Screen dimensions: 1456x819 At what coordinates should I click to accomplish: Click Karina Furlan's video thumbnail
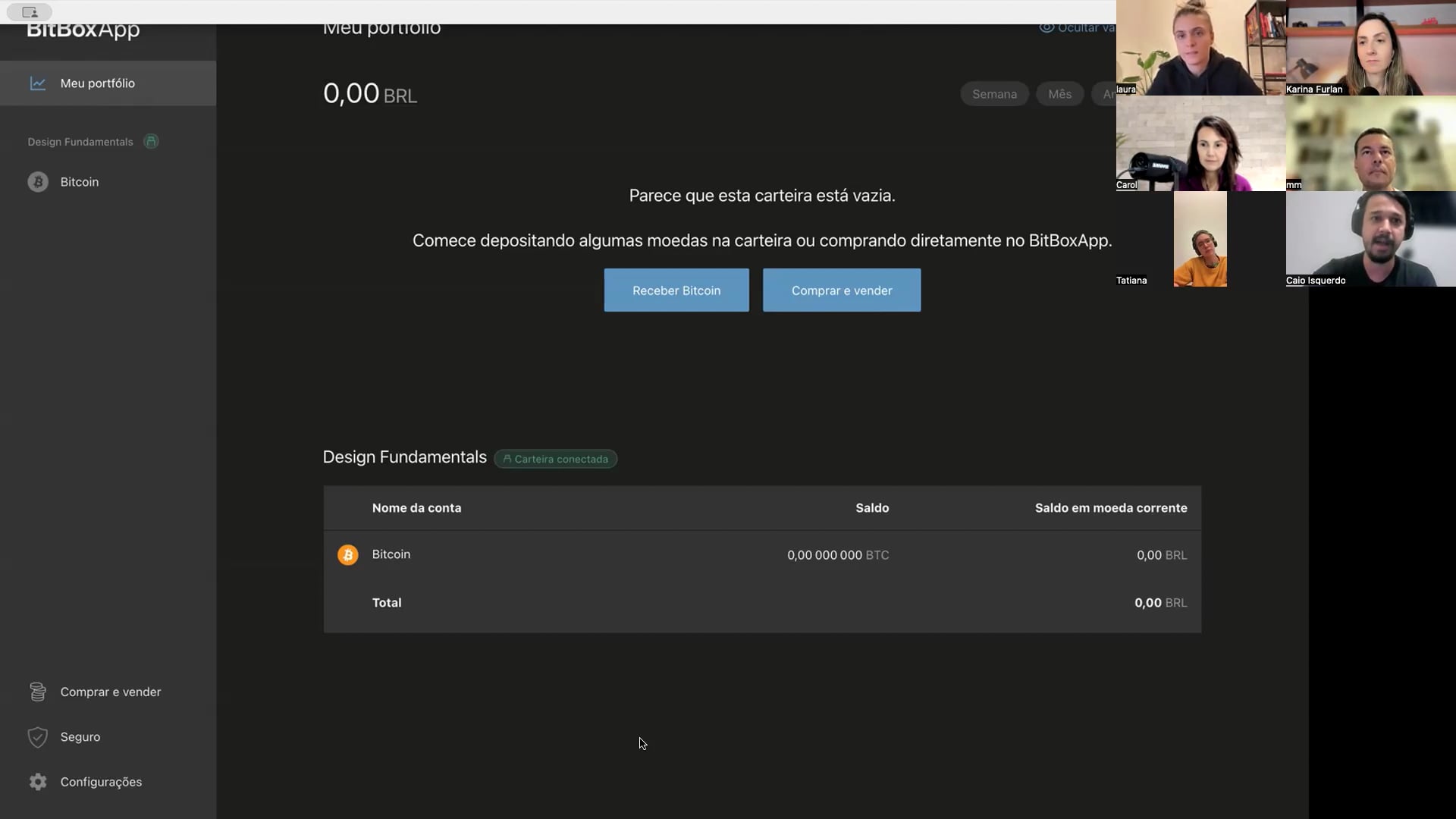[x=1370, y=48]
